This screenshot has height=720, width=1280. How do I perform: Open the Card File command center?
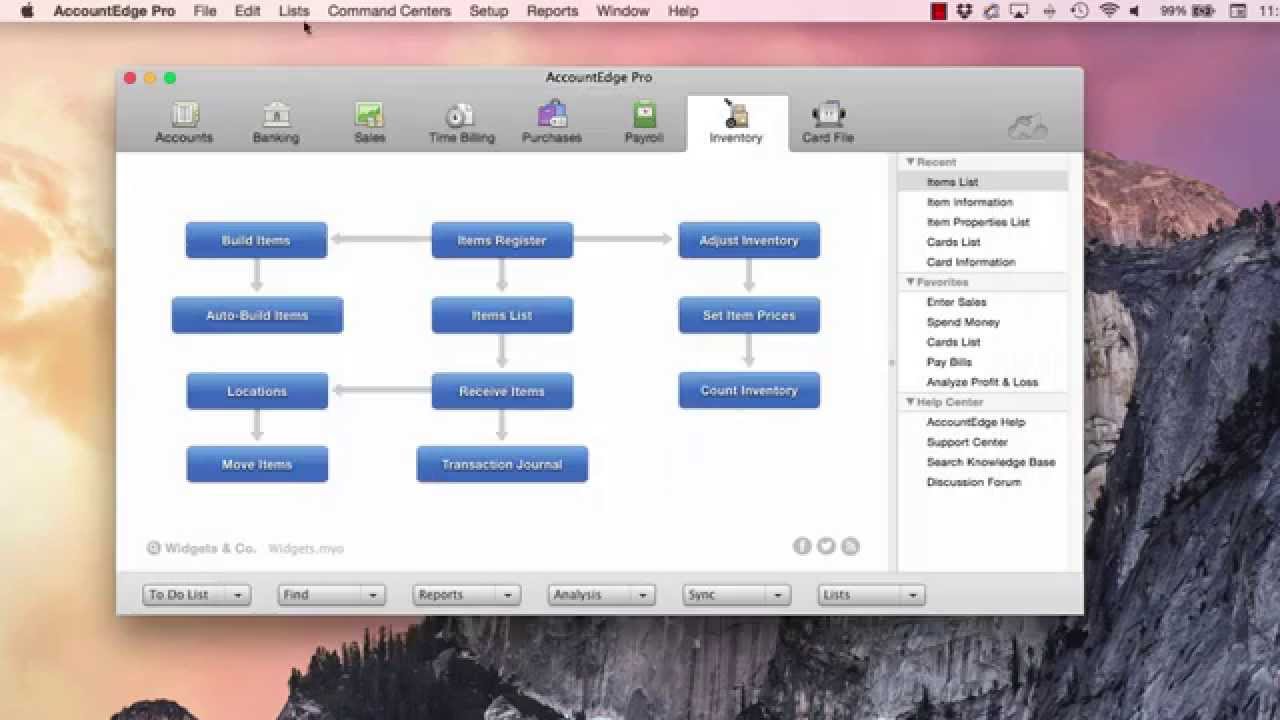point(828,123)
